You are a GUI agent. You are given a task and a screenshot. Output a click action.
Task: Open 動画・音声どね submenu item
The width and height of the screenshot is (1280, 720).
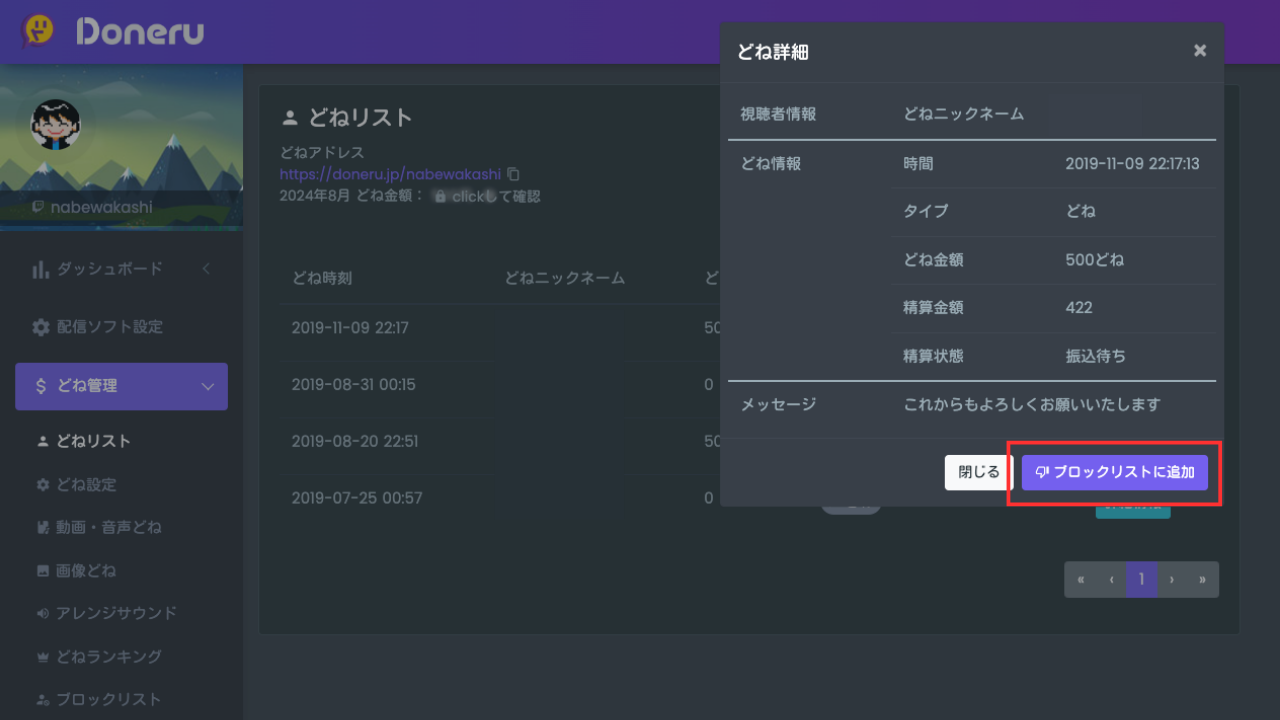(108, 527)
